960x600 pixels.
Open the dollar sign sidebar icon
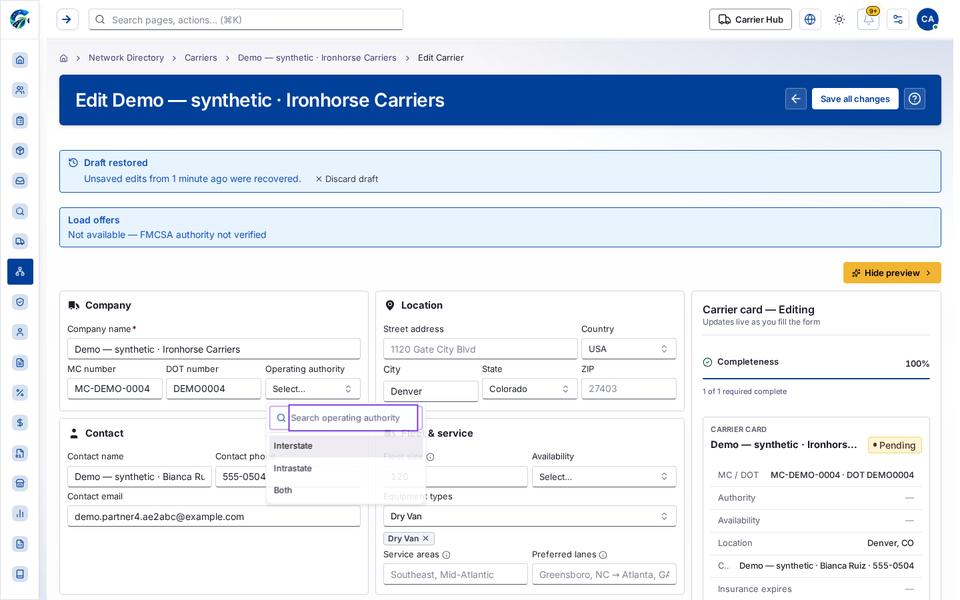[x=20, y=422]
